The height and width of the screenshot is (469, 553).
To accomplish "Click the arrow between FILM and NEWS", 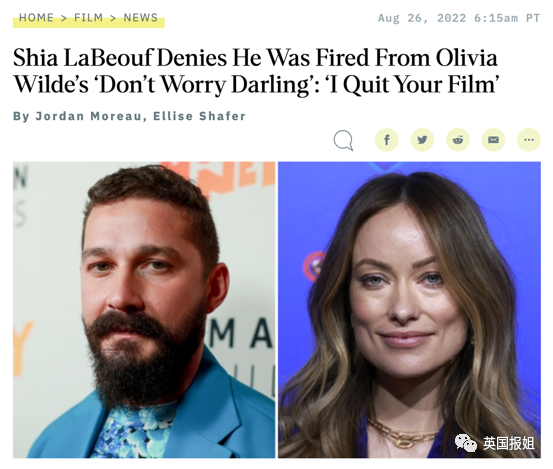I will point(113,18).
